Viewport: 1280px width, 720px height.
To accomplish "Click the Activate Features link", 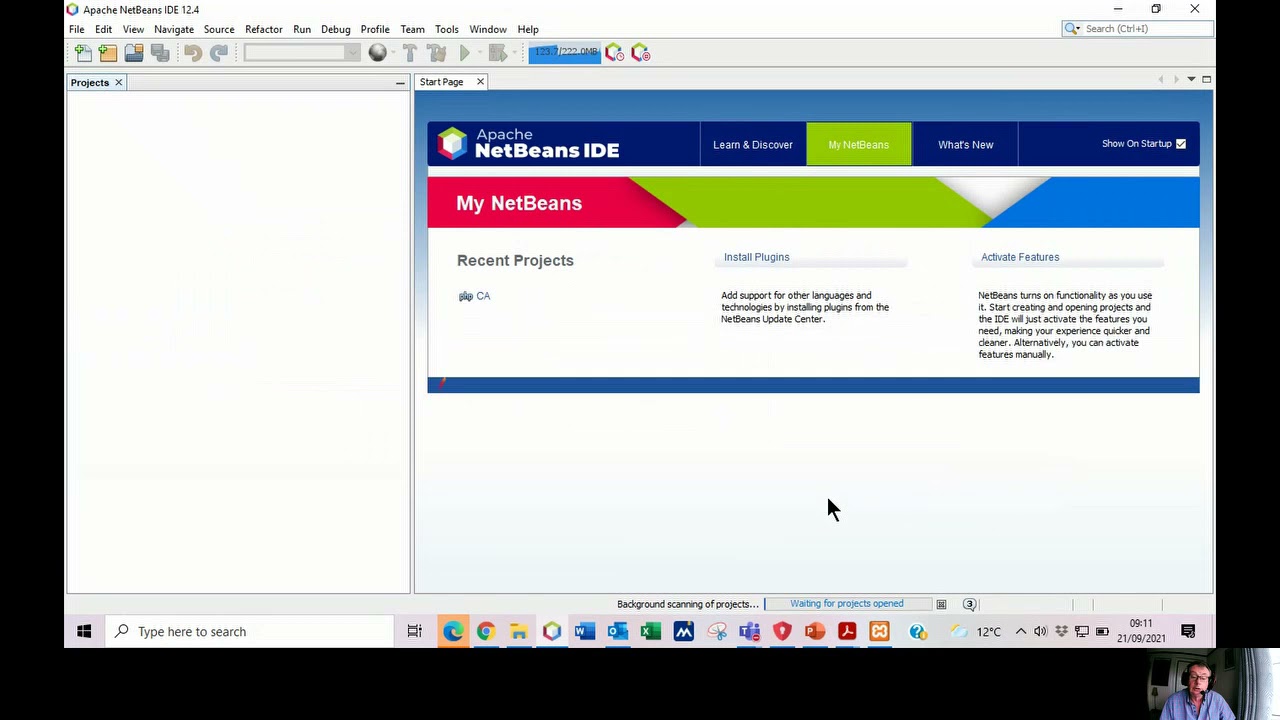I will point(1020,257).
